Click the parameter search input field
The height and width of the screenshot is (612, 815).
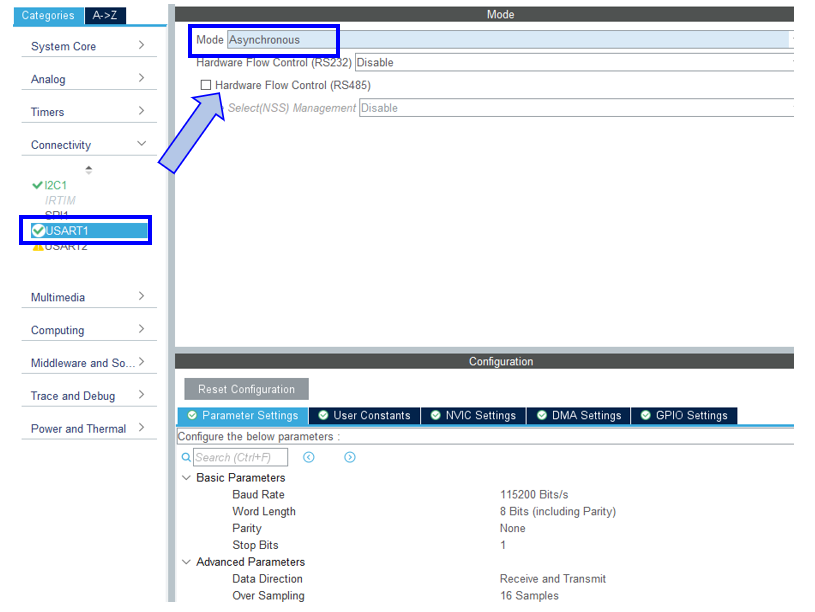click(x=240, y=457)
